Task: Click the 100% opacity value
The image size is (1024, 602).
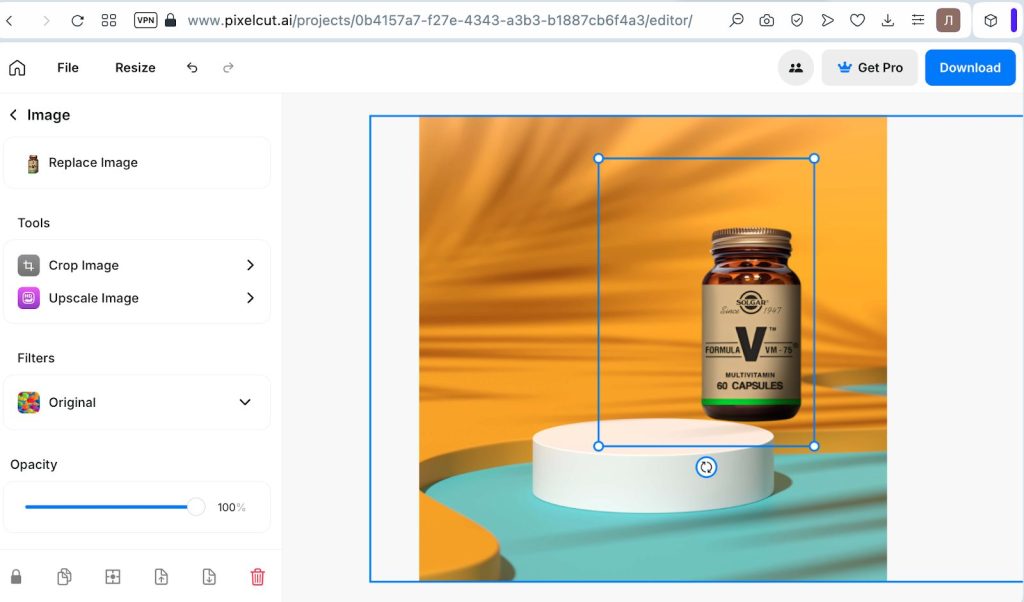Action: tap(231, 507)
